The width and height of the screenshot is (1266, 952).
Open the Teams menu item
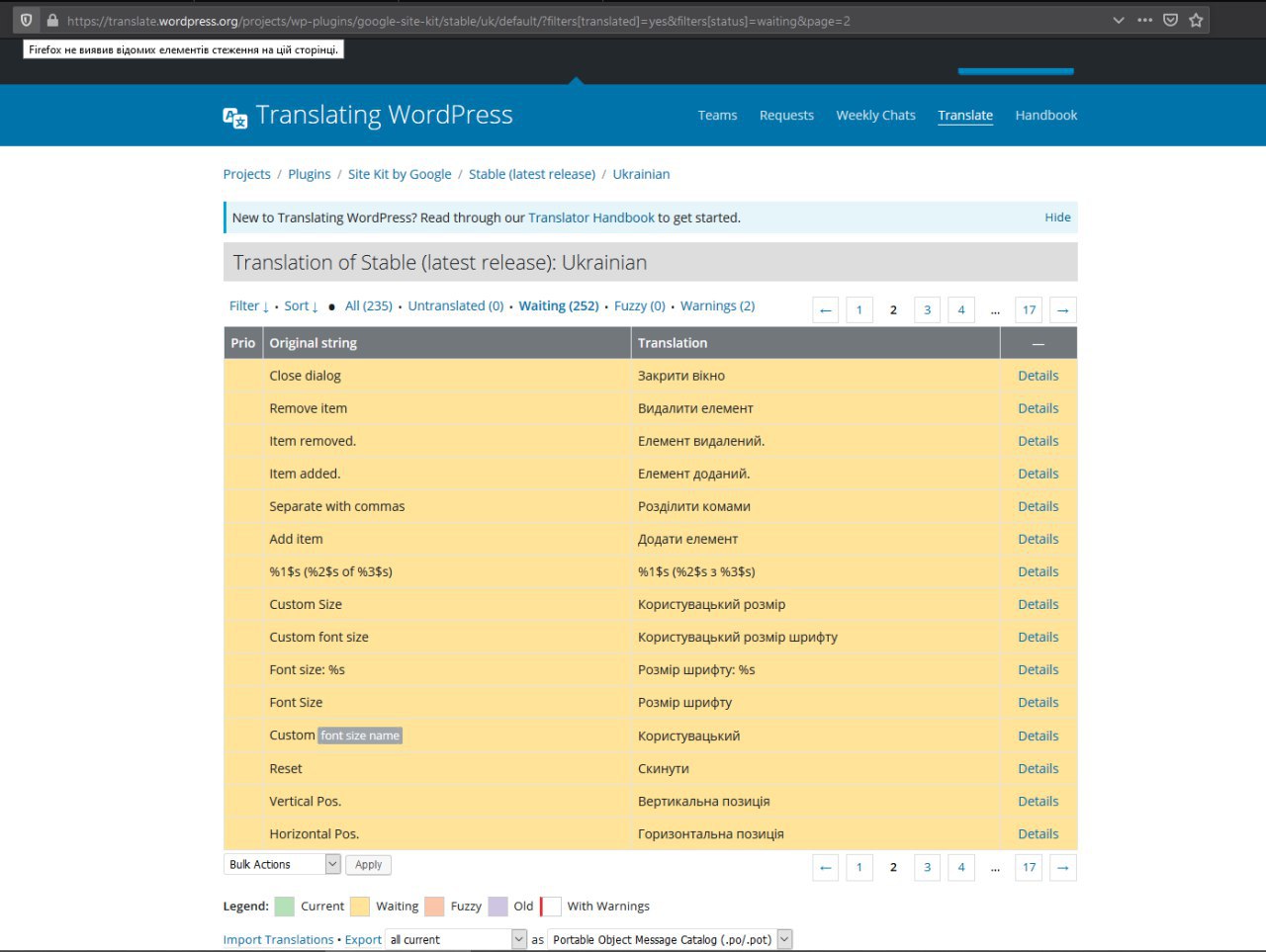(717, 116)
